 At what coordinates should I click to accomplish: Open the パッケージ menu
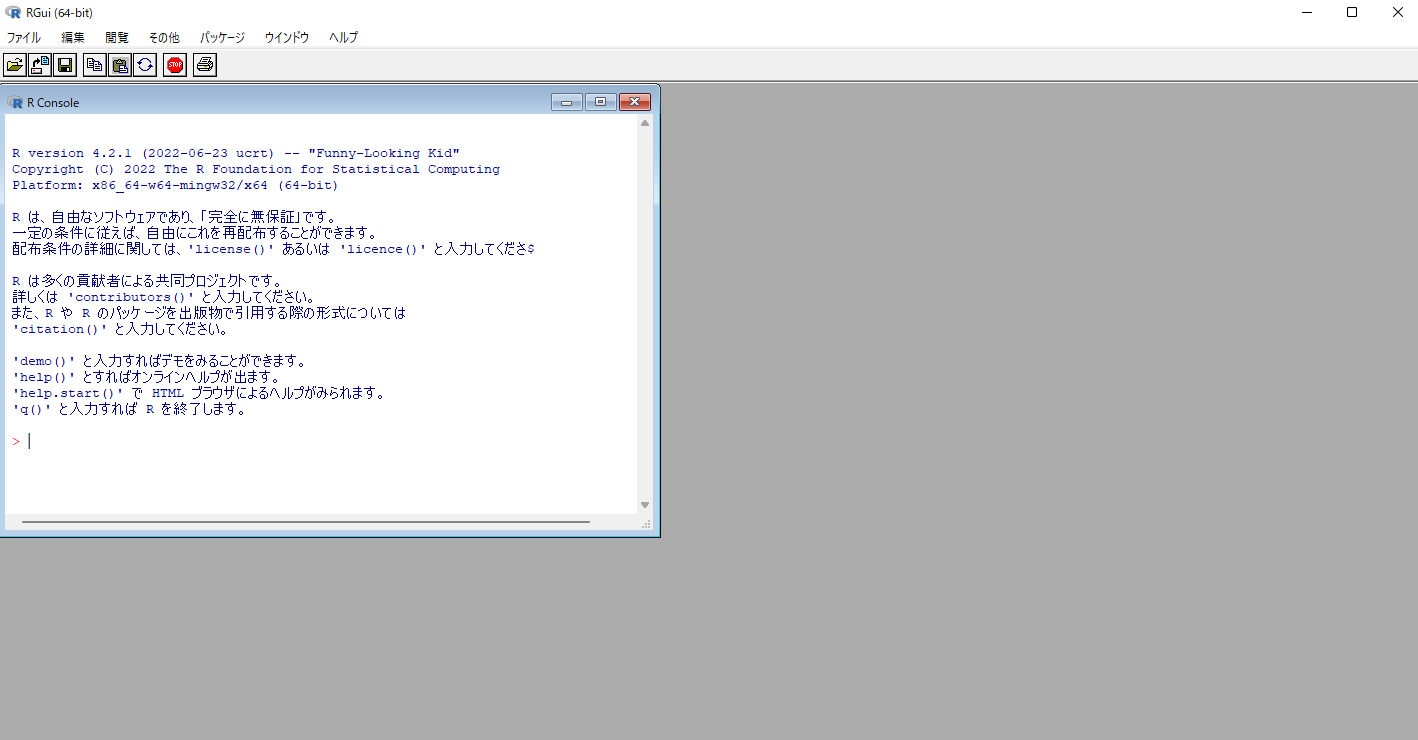click(222, 37)
